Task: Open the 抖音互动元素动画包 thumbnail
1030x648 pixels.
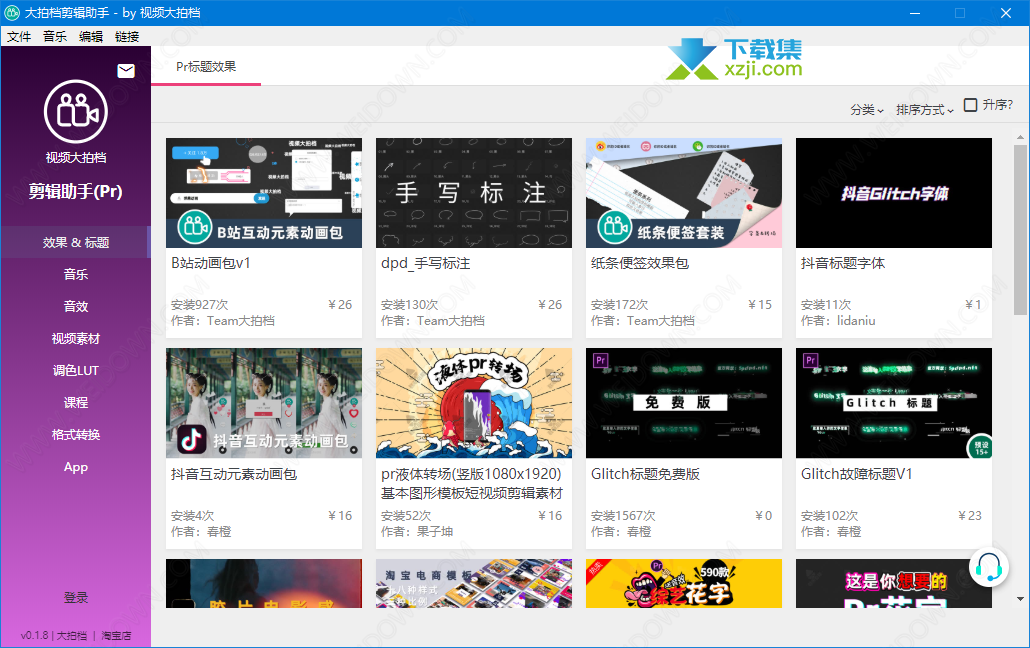Action: click(264, 403)
